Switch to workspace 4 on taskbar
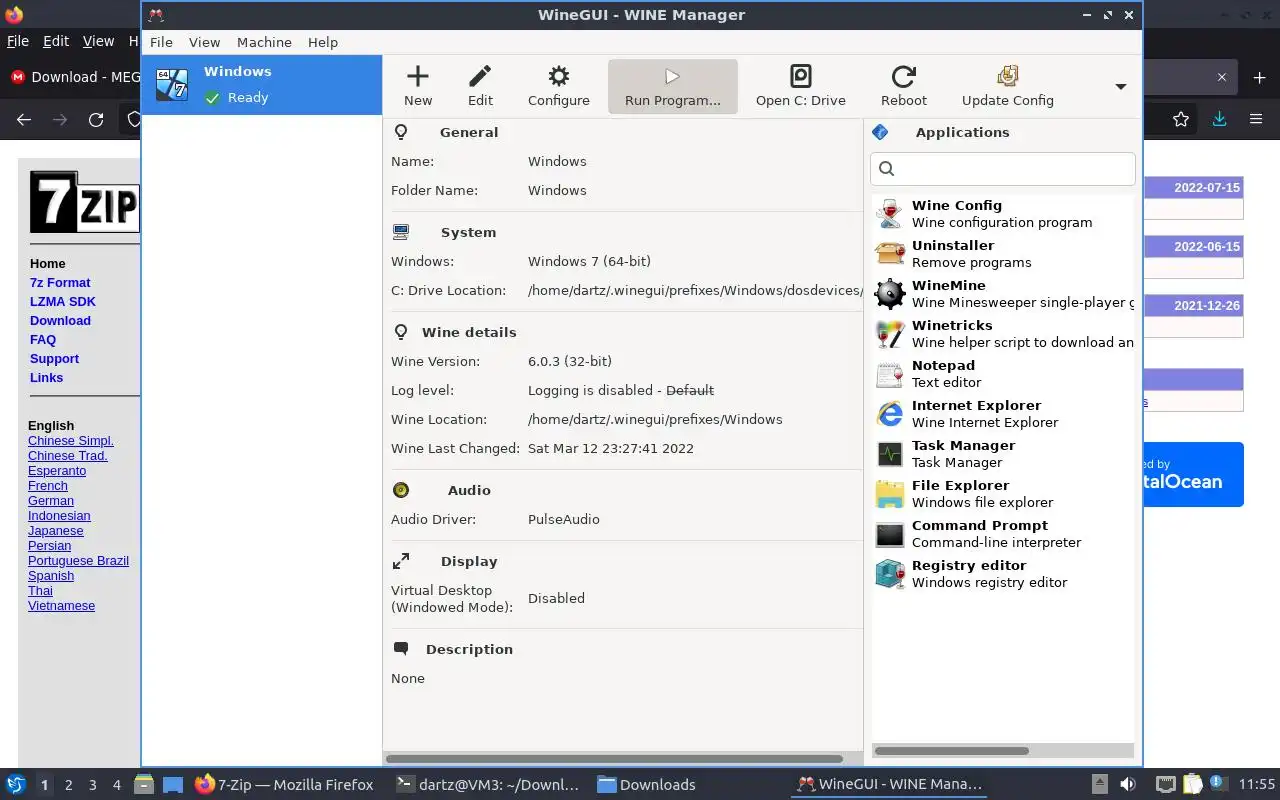This screenshot has width=1280, height=800. pos(116,785)
